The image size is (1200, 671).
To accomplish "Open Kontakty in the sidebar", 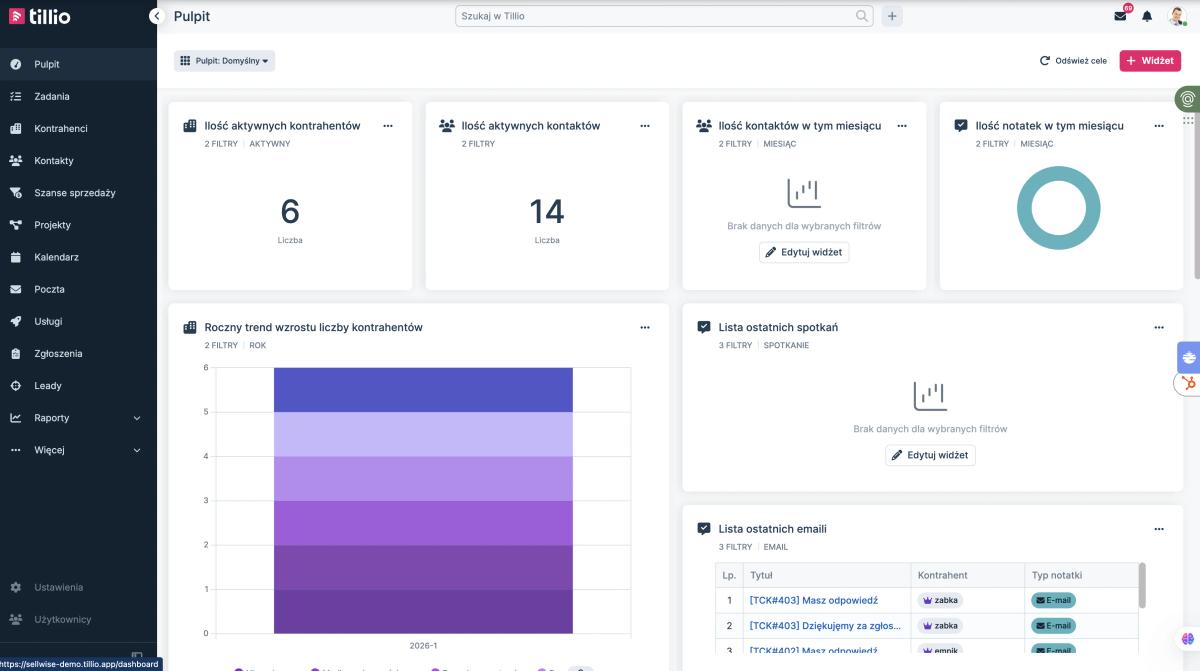I will [78, 160].
